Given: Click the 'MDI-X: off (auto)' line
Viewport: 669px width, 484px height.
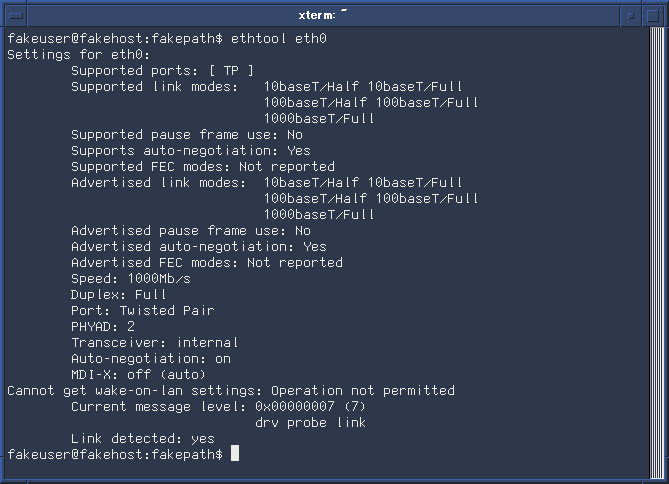Looking at the screenshot, I should (x=138, y=375).
